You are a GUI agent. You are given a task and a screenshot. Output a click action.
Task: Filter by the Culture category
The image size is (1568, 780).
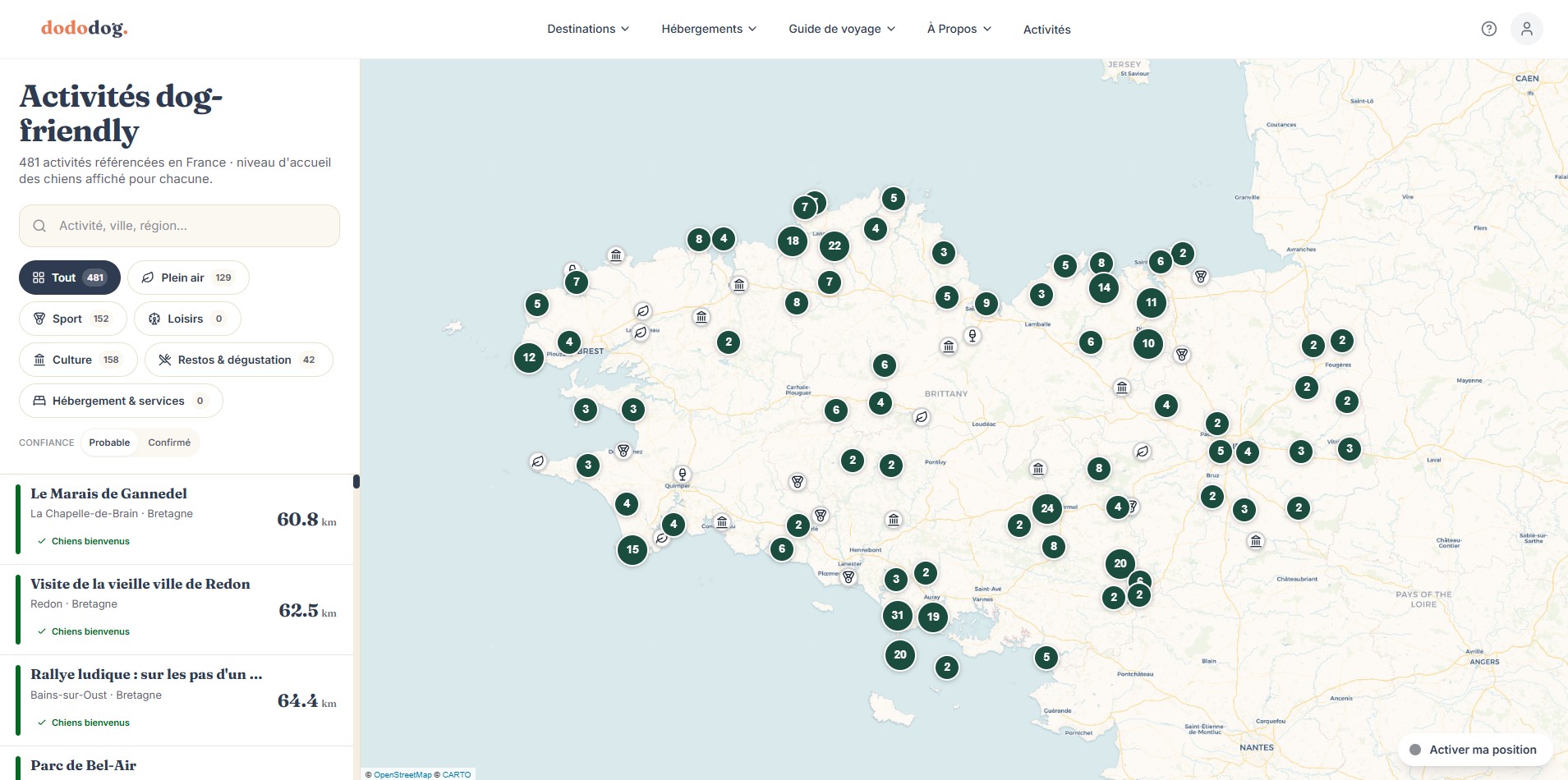[78, 360]
